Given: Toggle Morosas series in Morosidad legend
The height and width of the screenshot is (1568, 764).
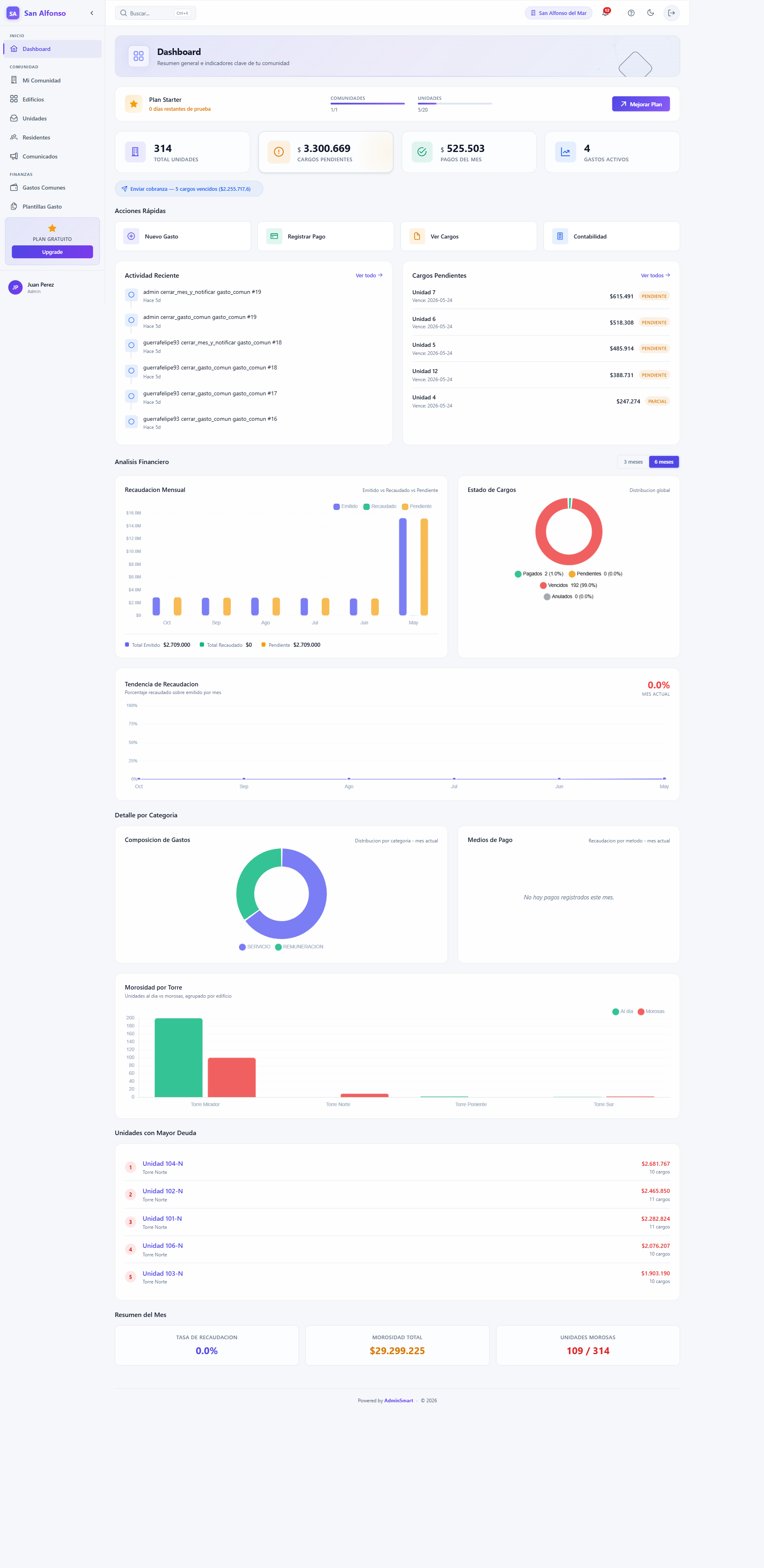Looking at the screenshot, I should click(651, 1011).
